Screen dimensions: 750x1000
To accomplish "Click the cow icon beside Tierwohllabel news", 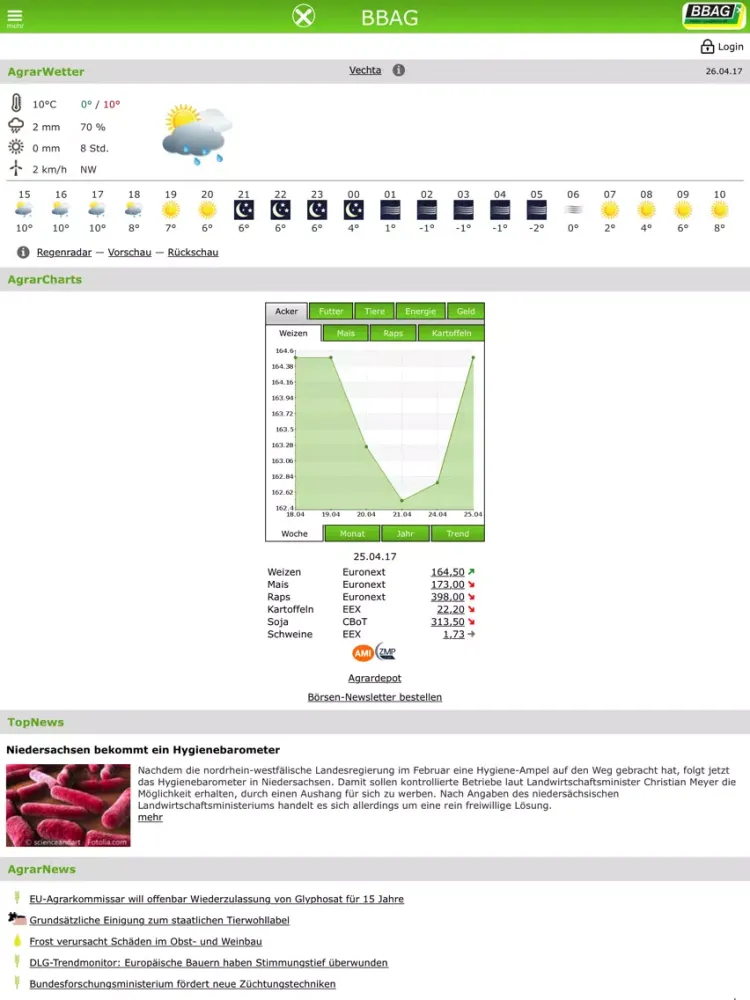I will pyautogui.click(x=17, y=919).
